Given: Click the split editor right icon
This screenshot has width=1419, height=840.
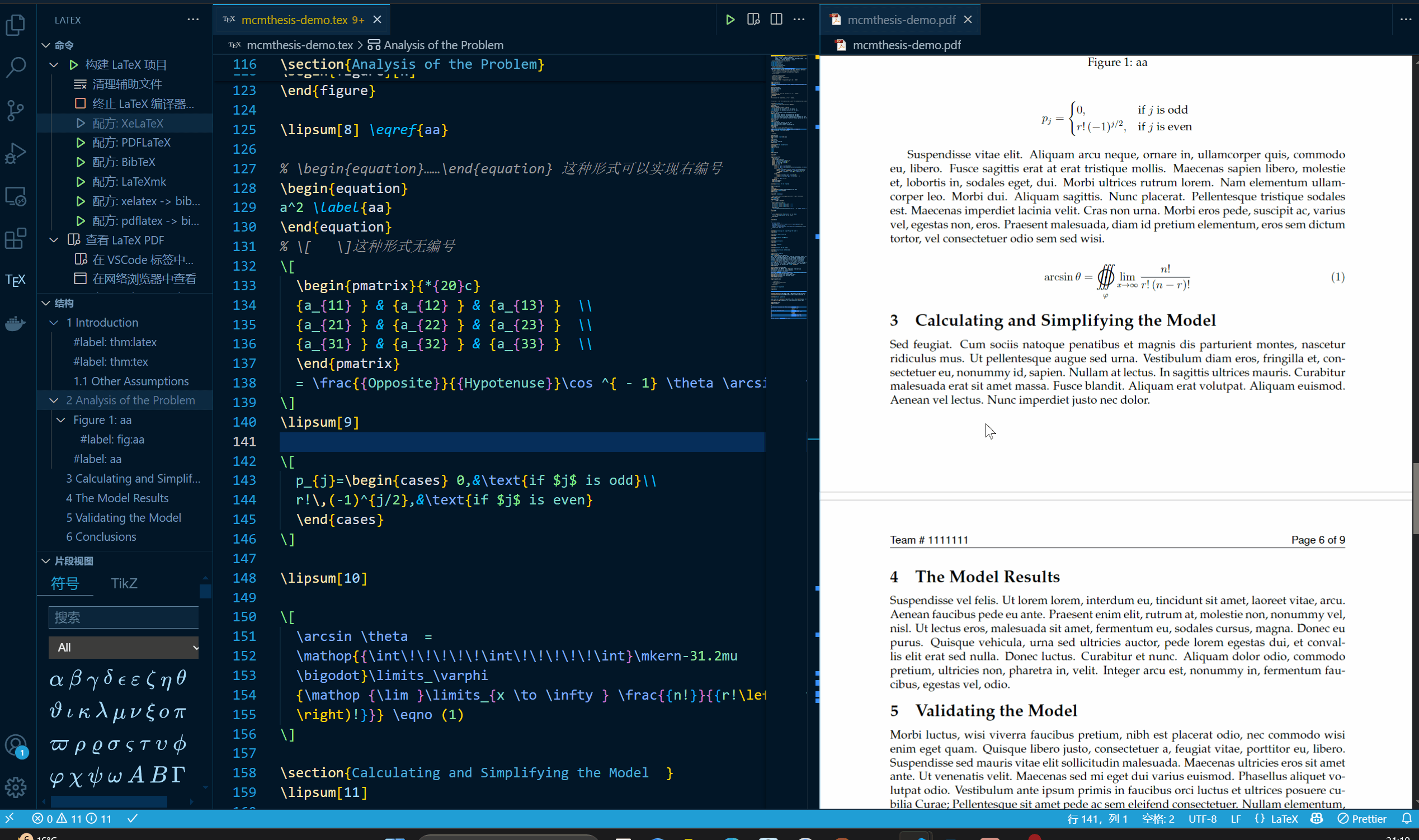Looking at the screenshot, I should (776, 20).
